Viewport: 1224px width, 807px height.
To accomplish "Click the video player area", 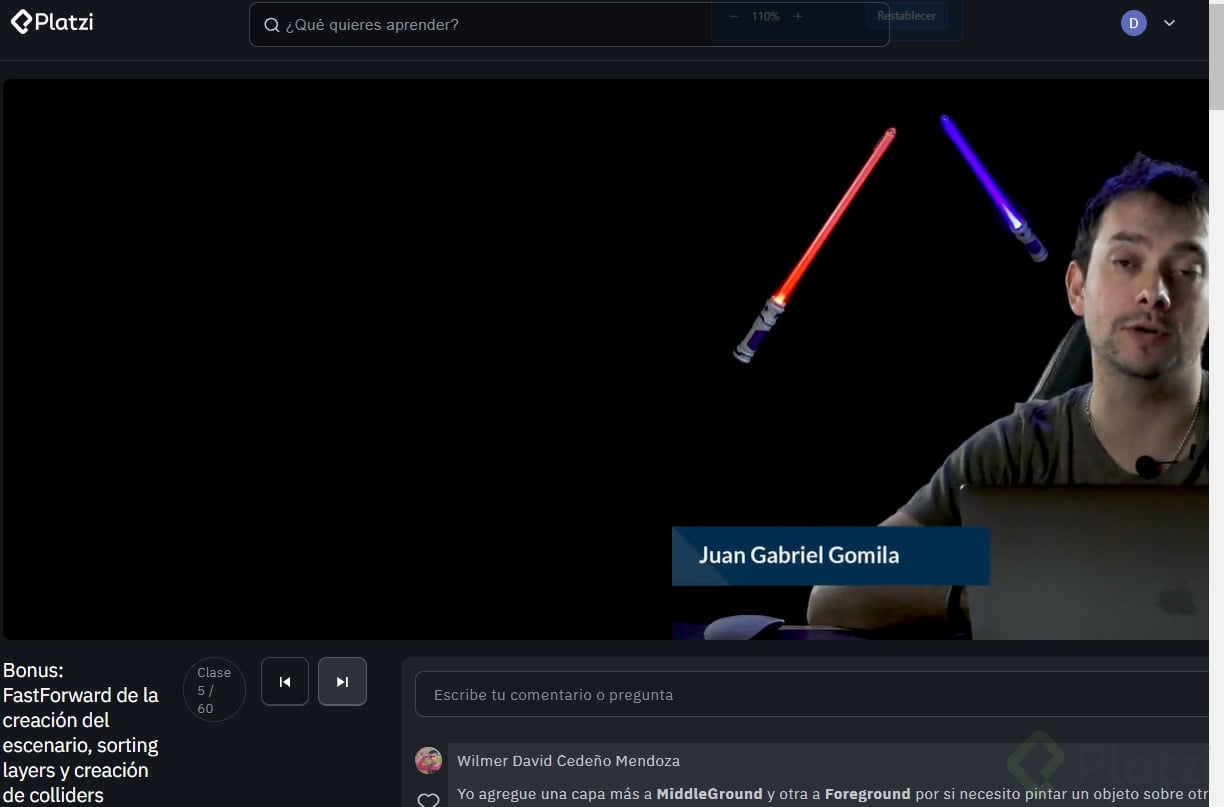I will point(605,359).
